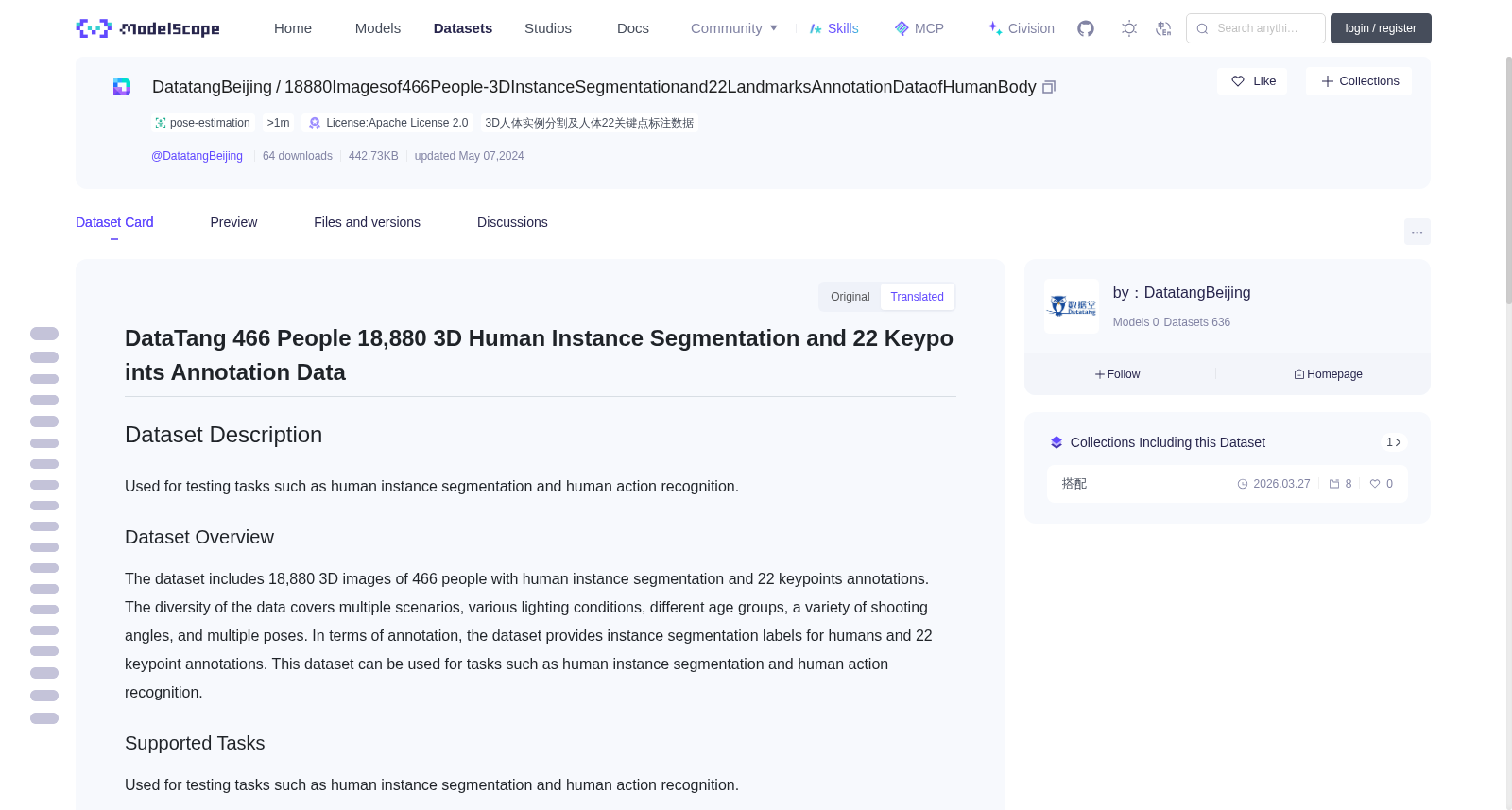Copy dataset name with copy icon
Image resolution: width=1512 pixels, height=810 pixels.
click(x=1049, y=87)
